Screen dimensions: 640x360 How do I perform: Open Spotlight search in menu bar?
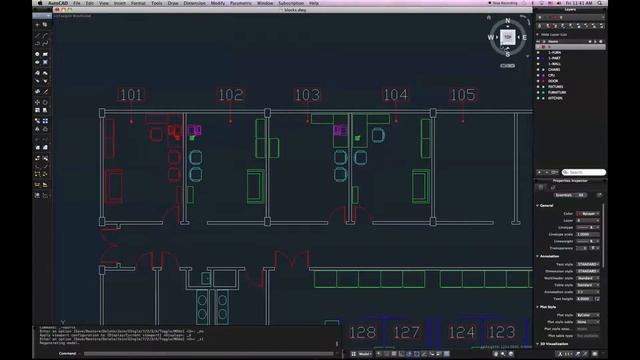coord(600,3)
